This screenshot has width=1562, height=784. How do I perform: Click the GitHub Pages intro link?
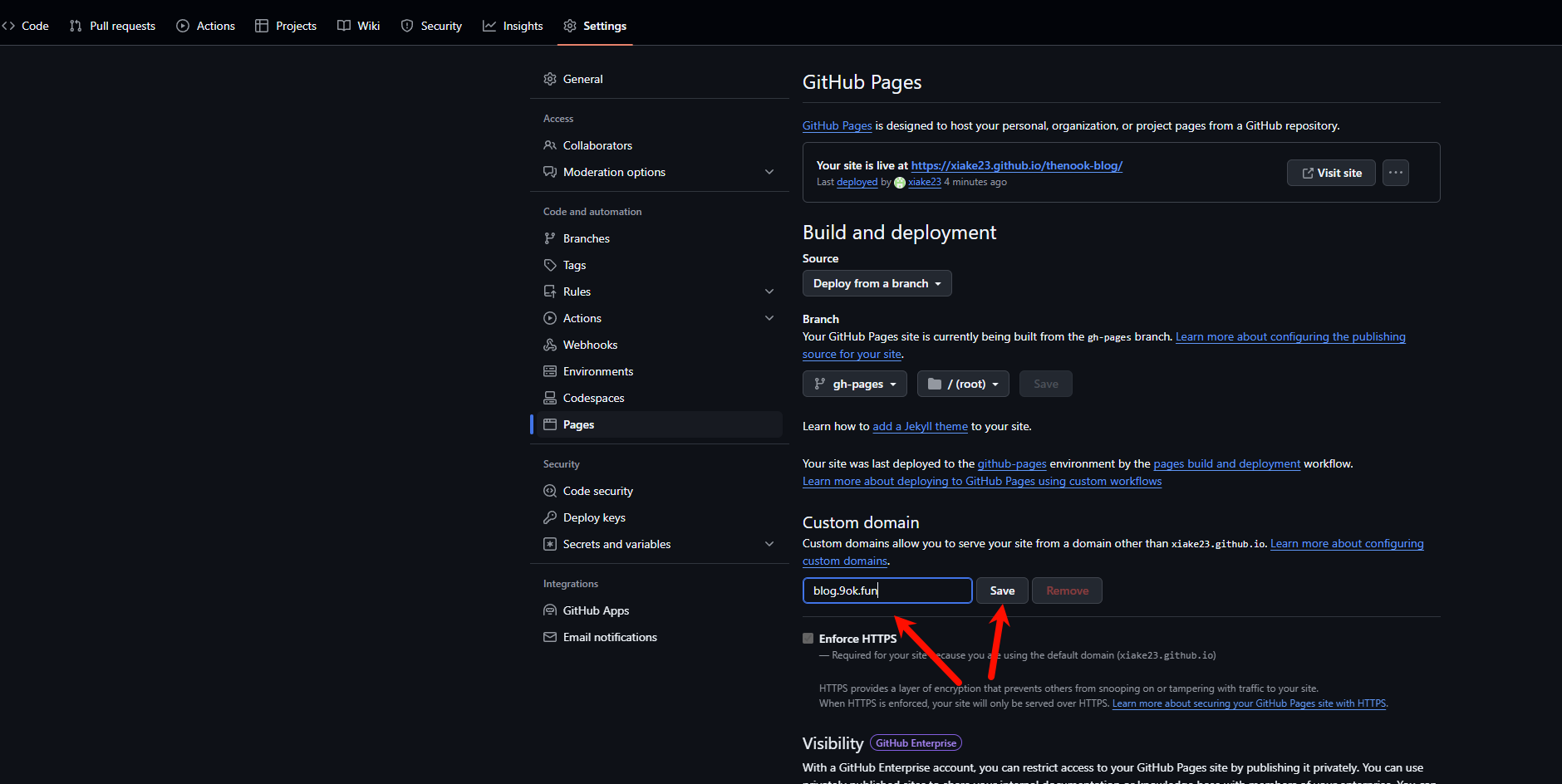point(837,125)
